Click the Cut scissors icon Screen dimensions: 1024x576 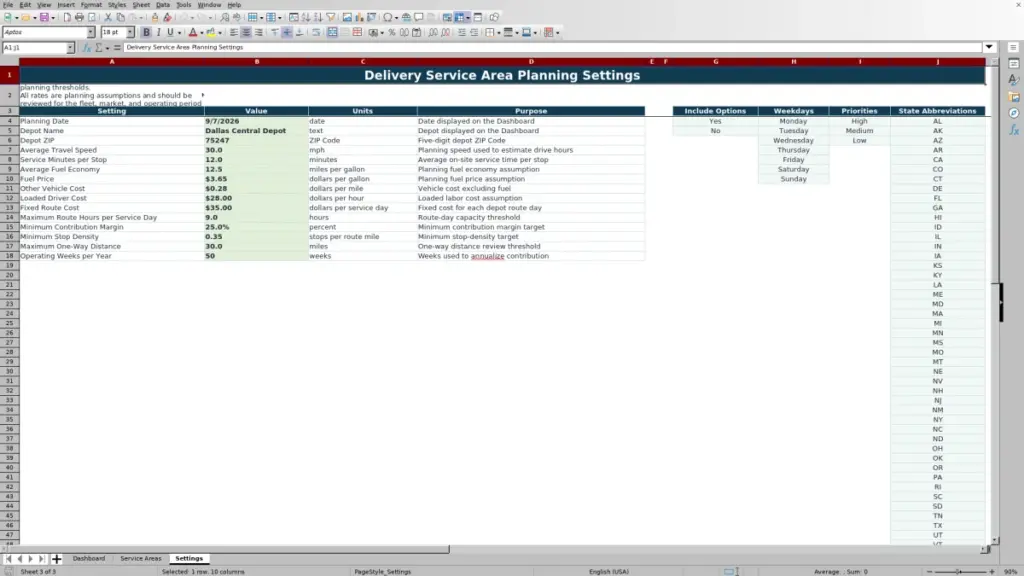pos(108,17)
